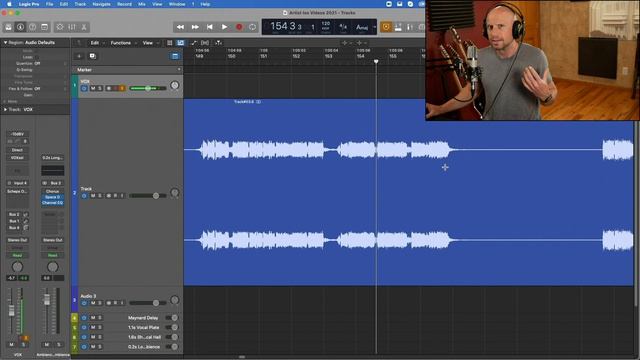
Task: Open the Navigate menu
Action: 102,4
